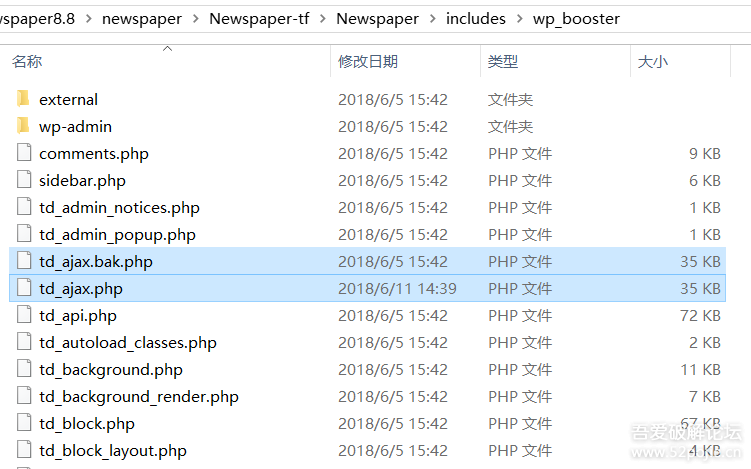Screen dimensions: 751x469
Task: Click the td_background.php file icon
Action: [x=24, y=369]
